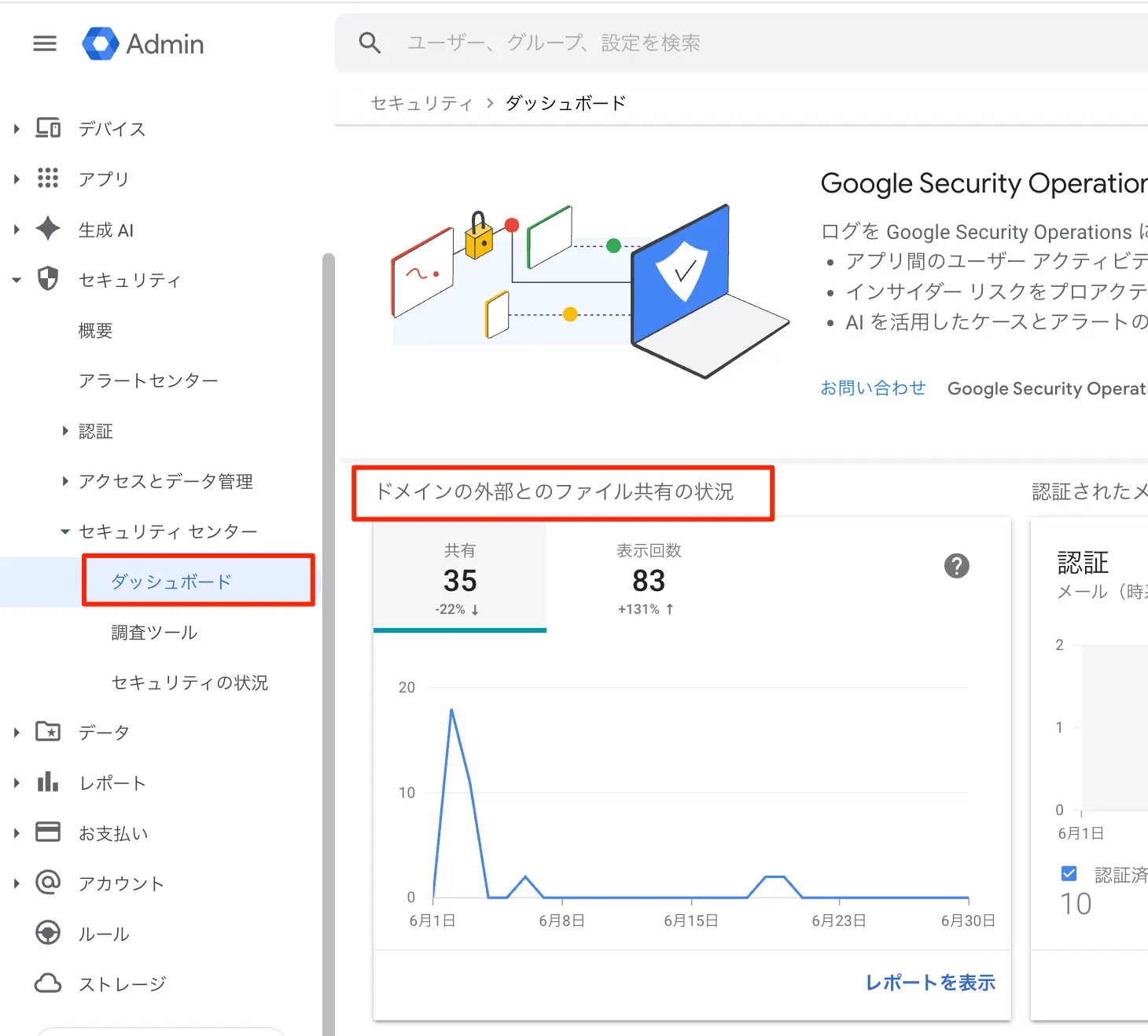Click the セキュリティ shield icon
Viewport: 1148px width, 1036px height.
click(x=48, y=279)
